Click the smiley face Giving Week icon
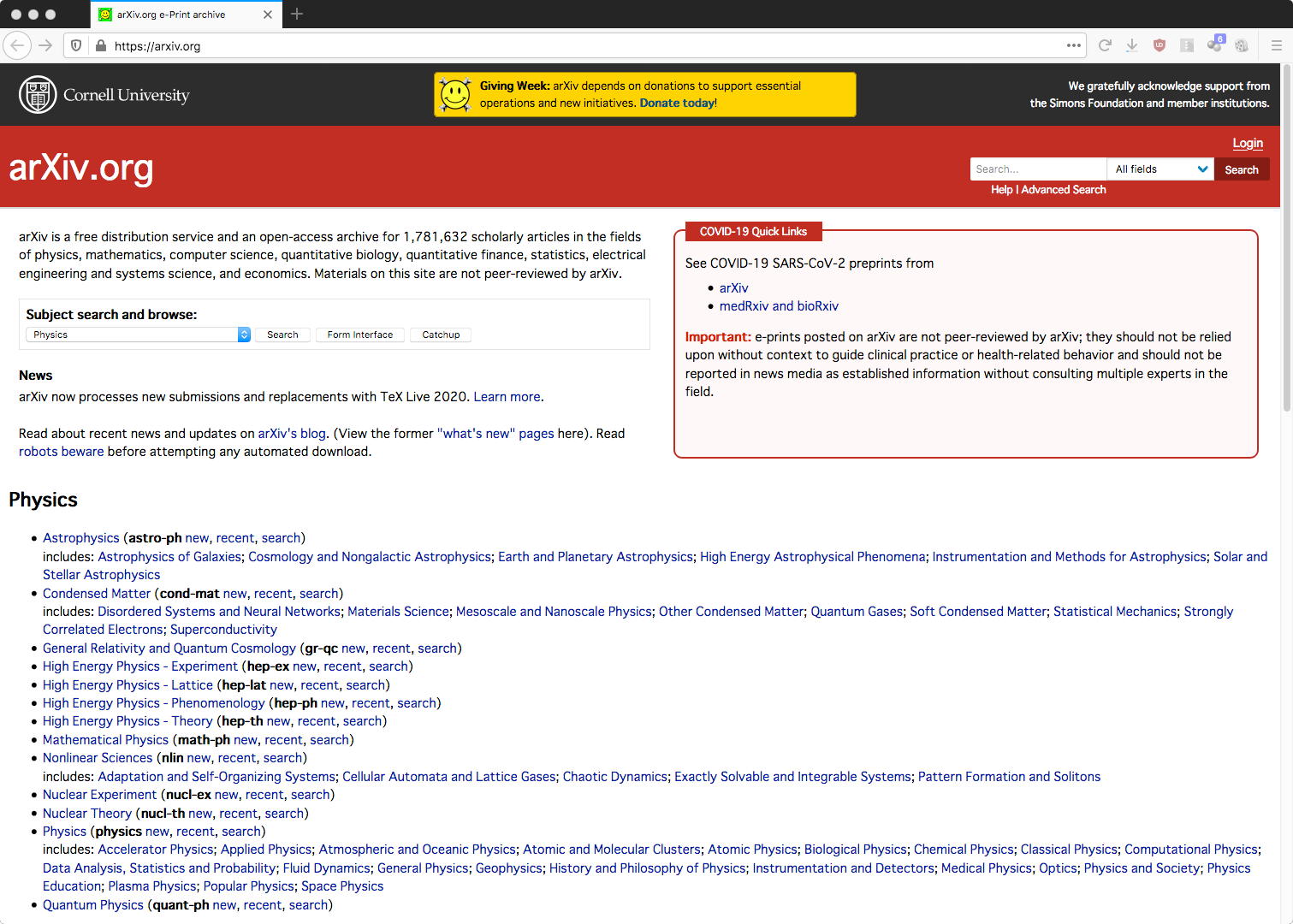1293x924 pixels. pyautogui.click(x=455, y=94)
